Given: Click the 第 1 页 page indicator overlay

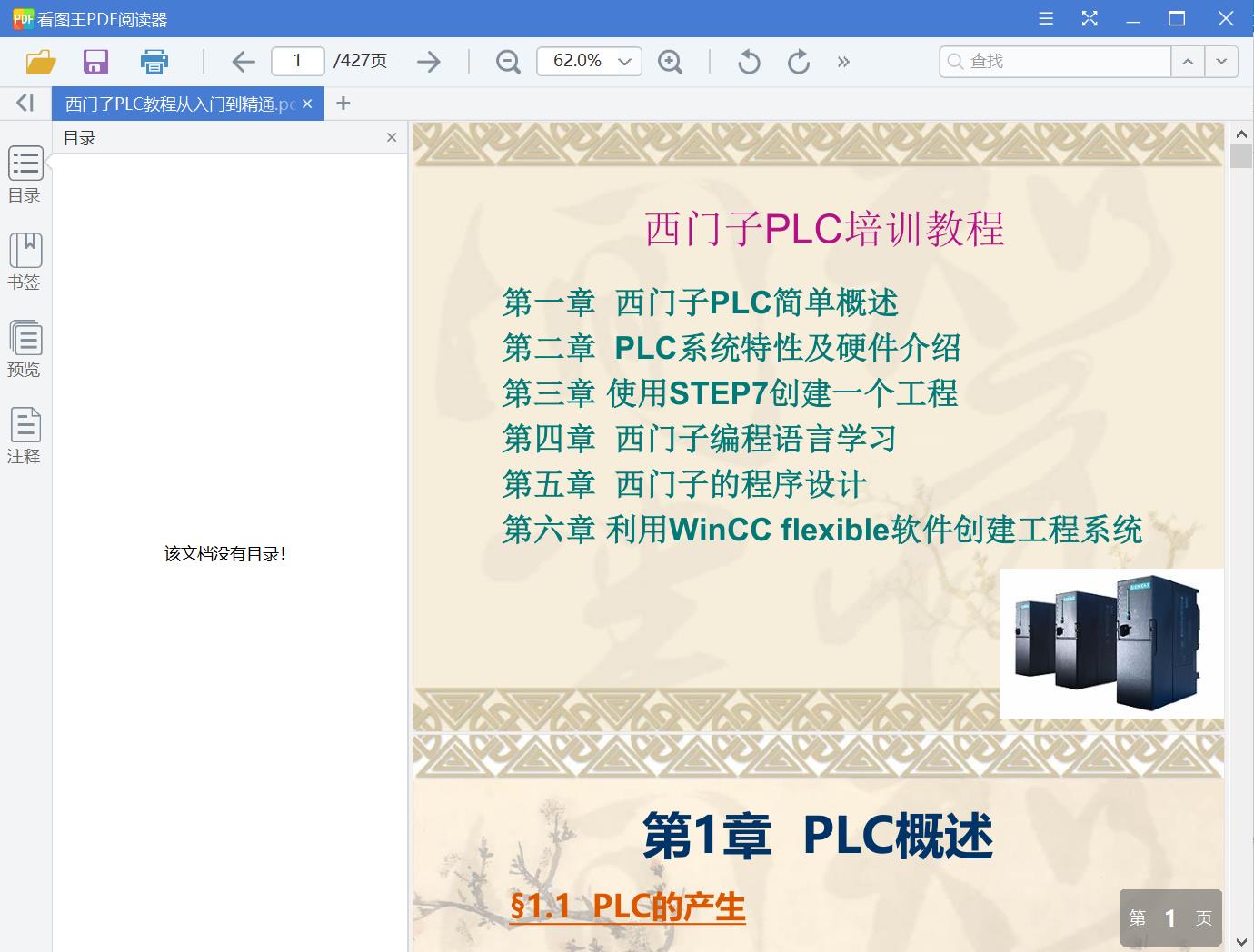Looking at the screenshot, I should pos(1170,918).
